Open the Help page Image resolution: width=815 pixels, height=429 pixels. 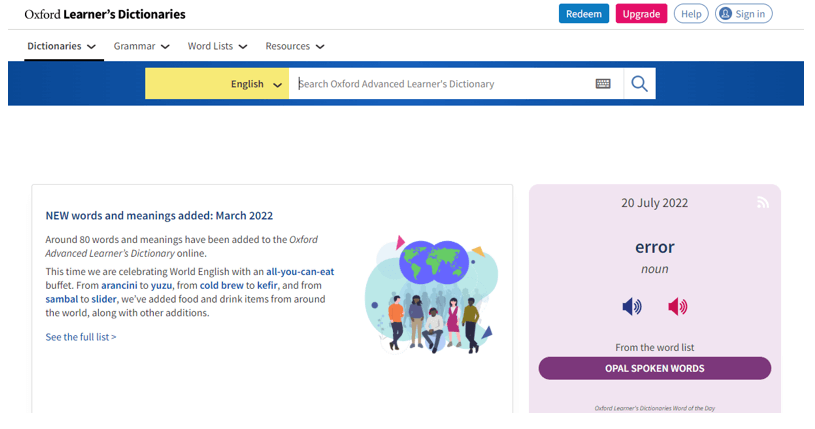[691, 14]
